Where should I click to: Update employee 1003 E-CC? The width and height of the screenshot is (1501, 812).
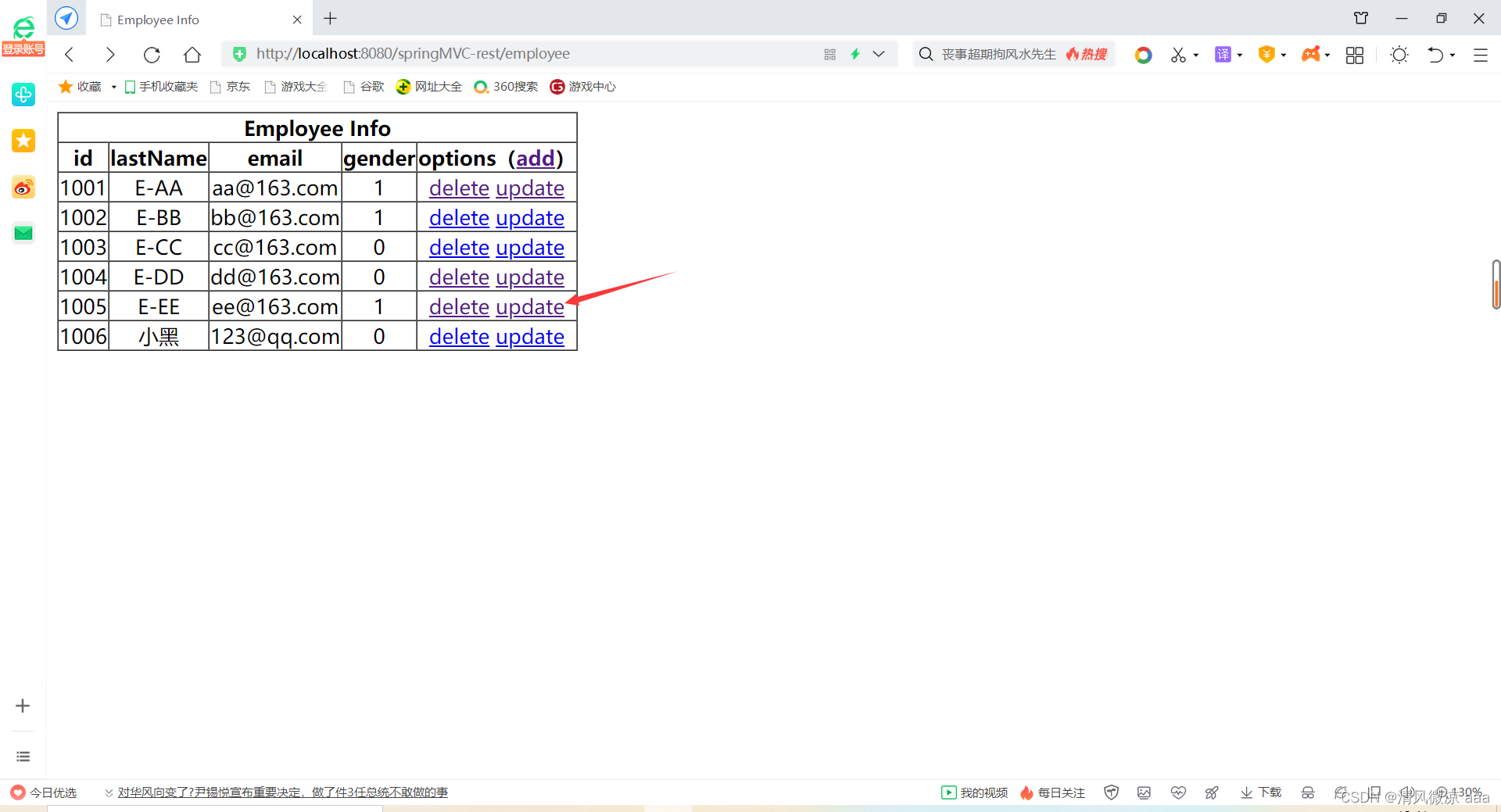click(x=530, y=248)
